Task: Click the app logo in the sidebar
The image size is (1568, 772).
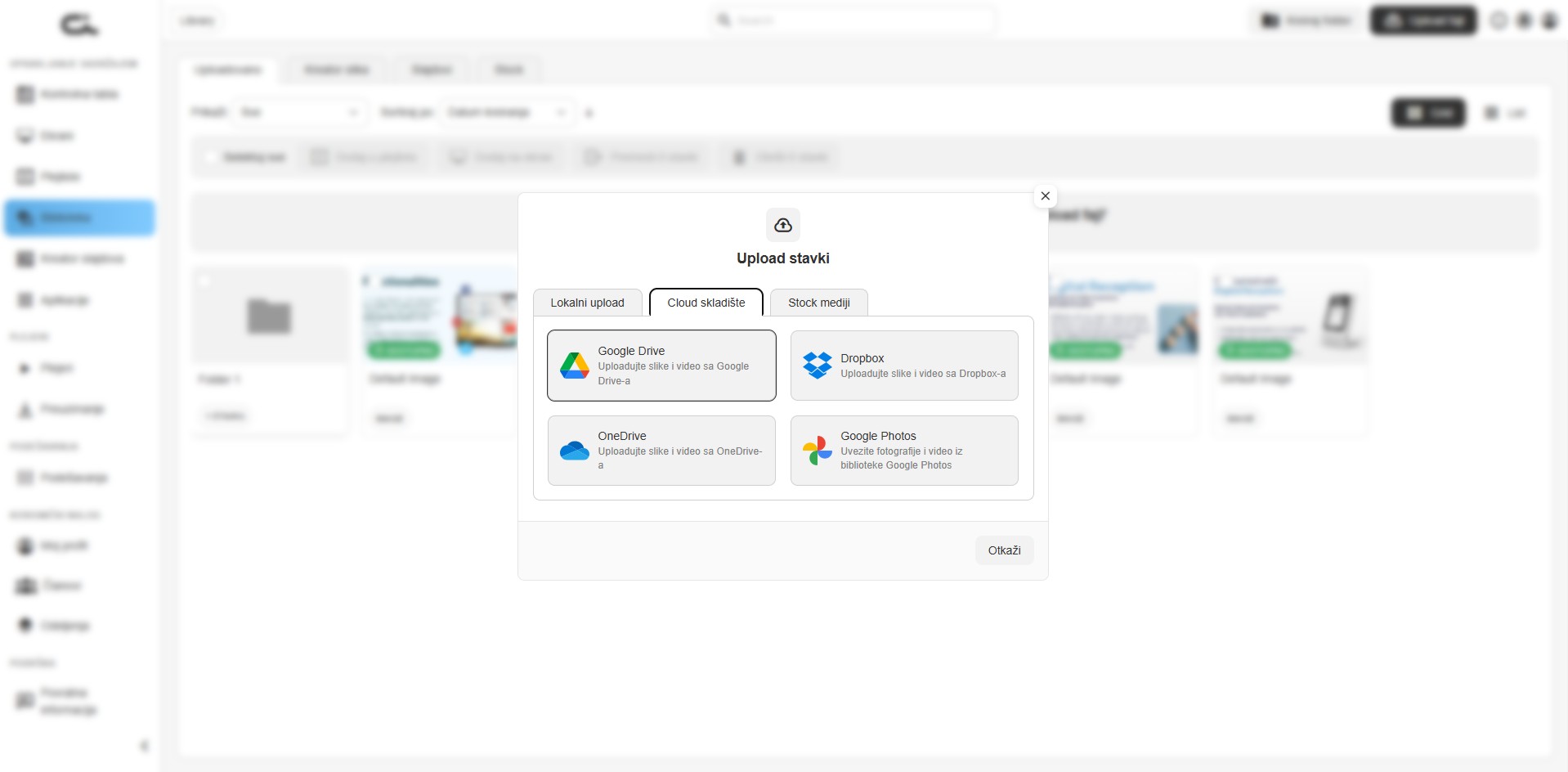Action: point(79,25)
